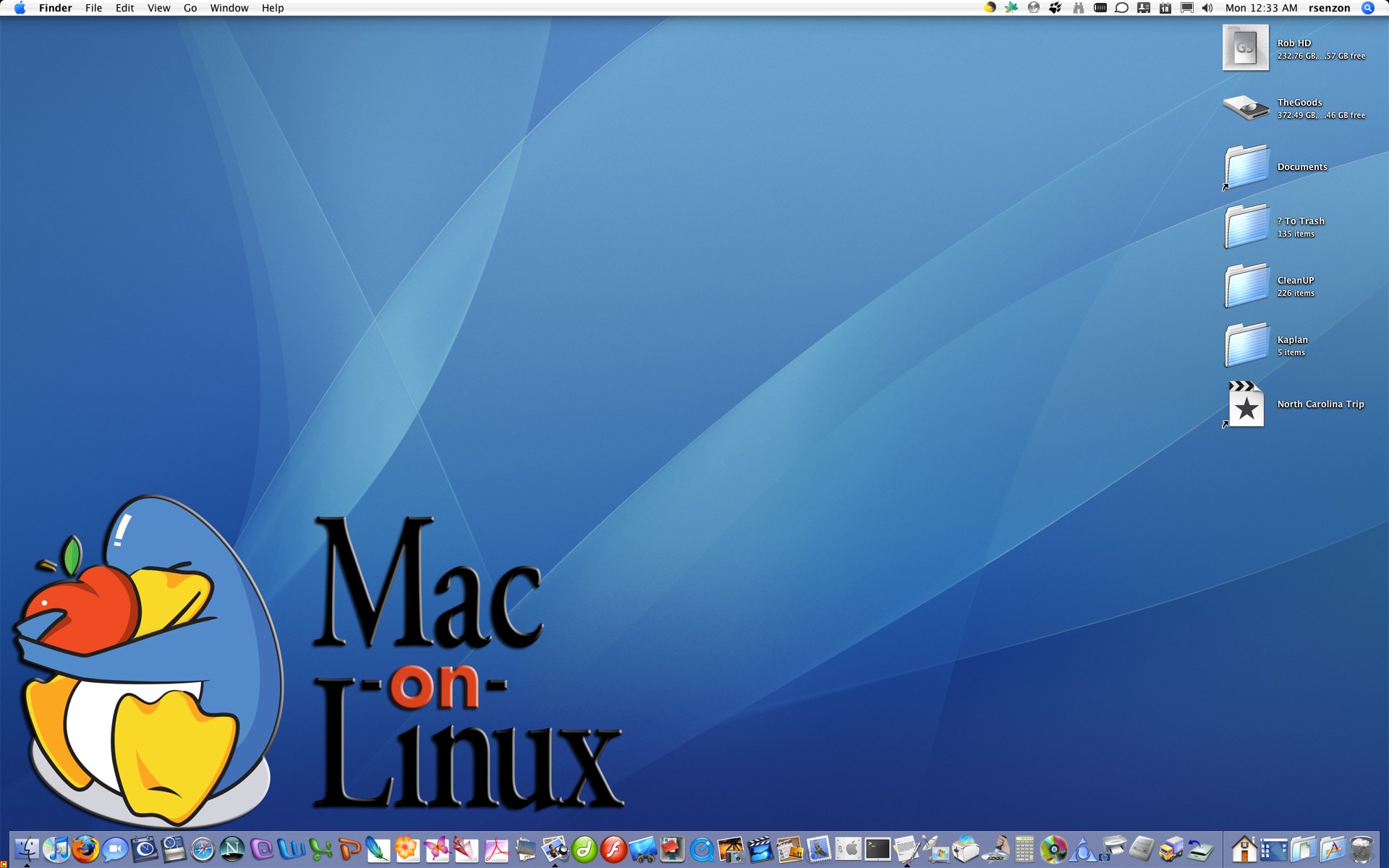Select the TheGoods drive icon

[1245, 108]
